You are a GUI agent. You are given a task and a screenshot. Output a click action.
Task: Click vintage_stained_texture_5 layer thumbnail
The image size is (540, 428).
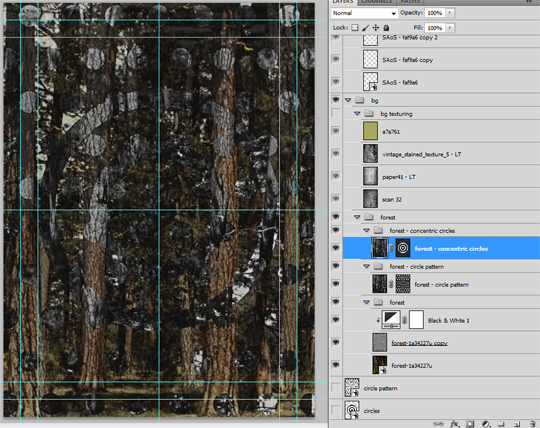(x=371, y=154)
